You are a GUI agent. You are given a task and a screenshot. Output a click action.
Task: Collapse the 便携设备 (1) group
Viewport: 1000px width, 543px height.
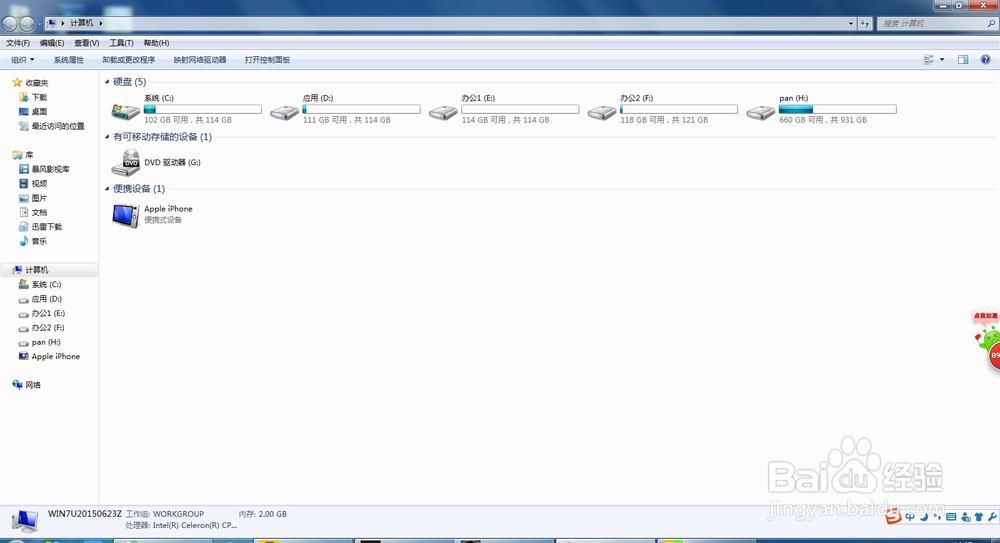[x=107, y=188]
